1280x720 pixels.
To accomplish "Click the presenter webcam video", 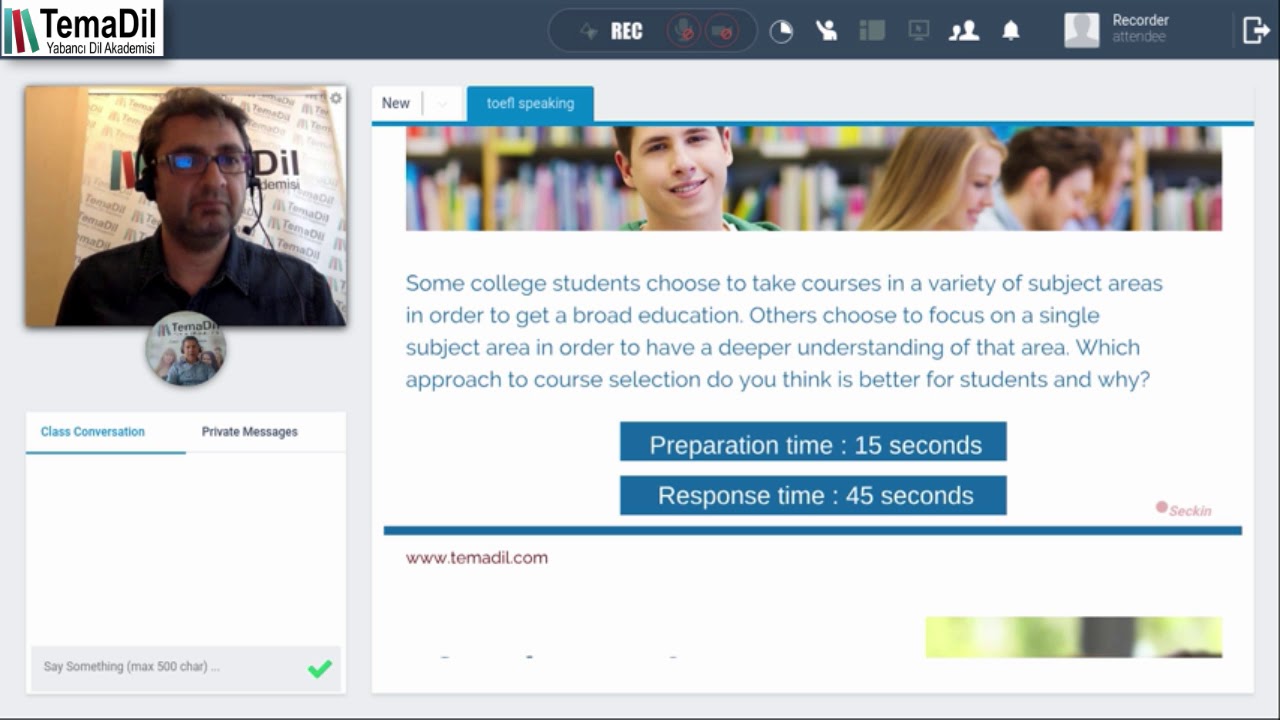I will click(186, 206).
